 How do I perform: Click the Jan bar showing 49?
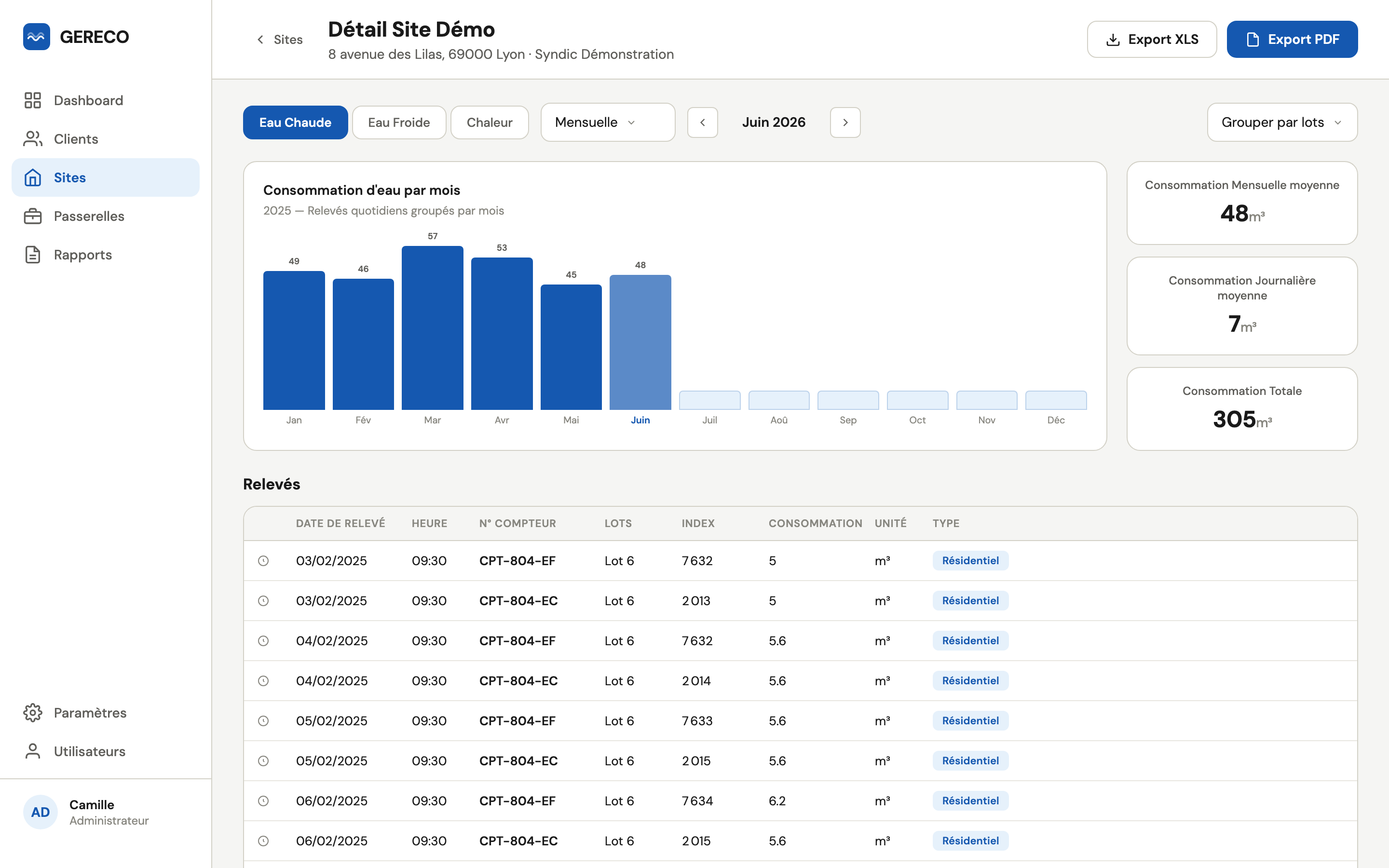coord(294,340)
